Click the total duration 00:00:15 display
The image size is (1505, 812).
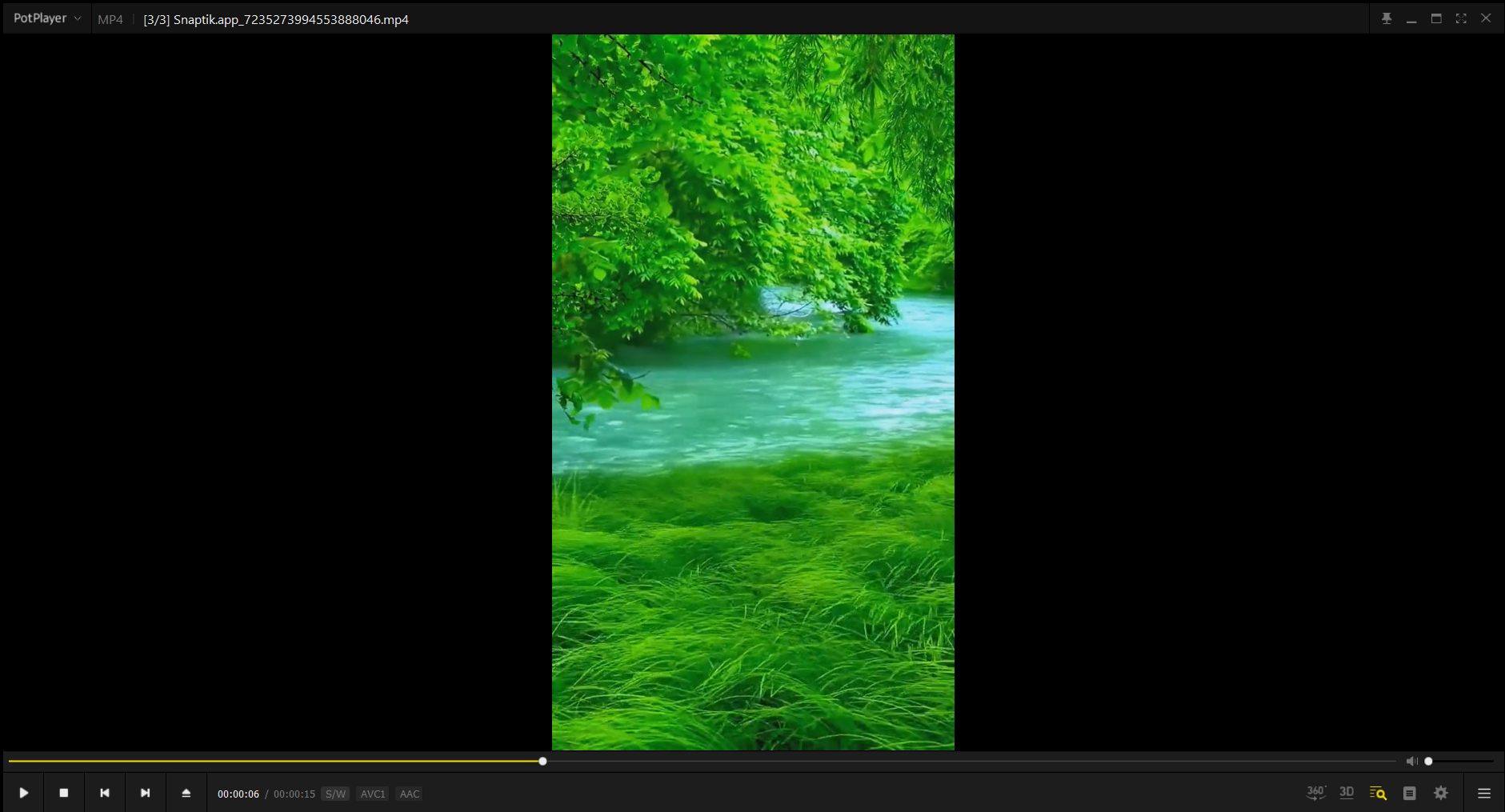coord(294,794)
